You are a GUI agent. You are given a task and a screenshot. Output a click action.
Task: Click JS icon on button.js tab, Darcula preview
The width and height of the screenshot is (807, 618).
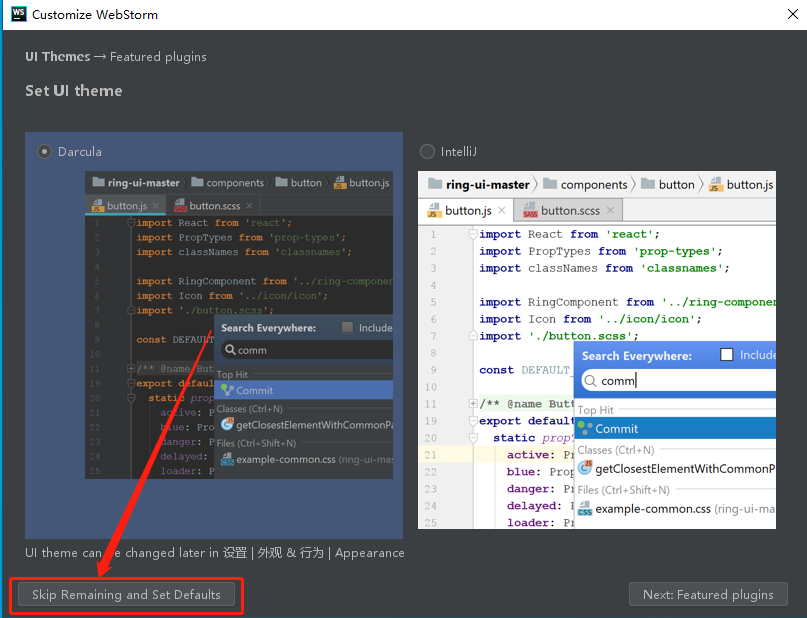[x=97, y=206]
